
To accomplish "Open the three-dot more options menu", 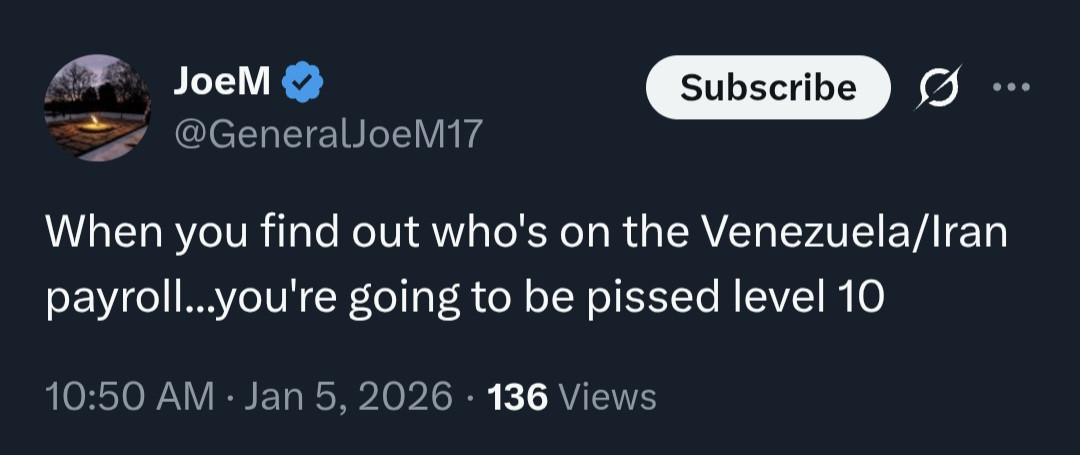I will point(1010,87).
